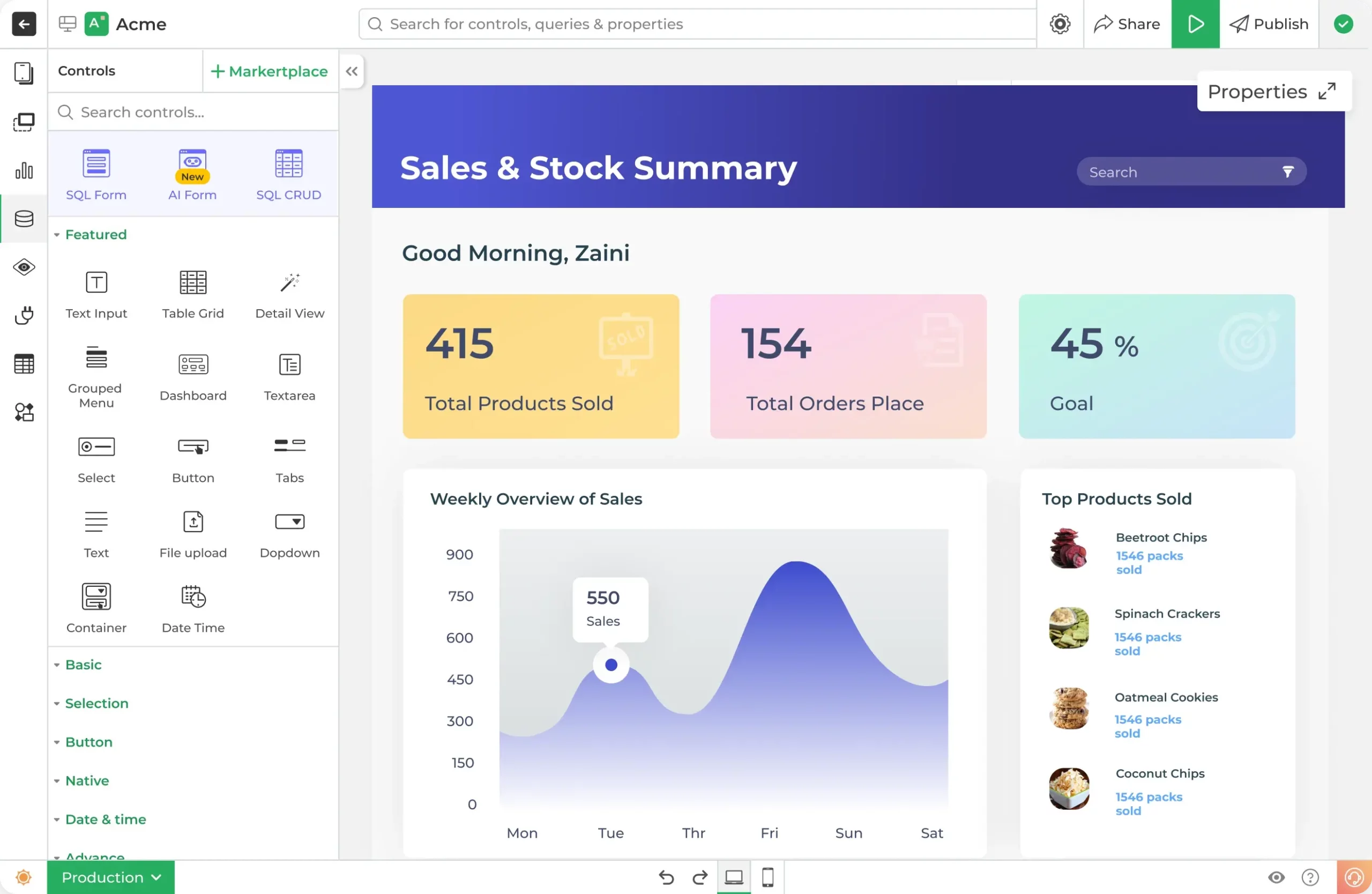1372x894 pixels.
Task: Switch canvas to mobile preview mode
Action: [x=767, y=877]
